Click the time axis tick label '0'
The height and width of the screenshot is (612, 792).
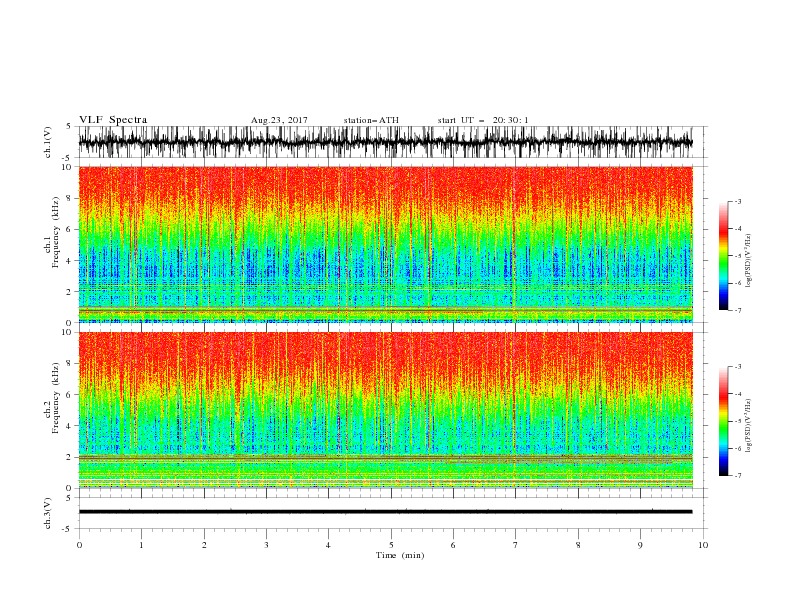(79, 545)
